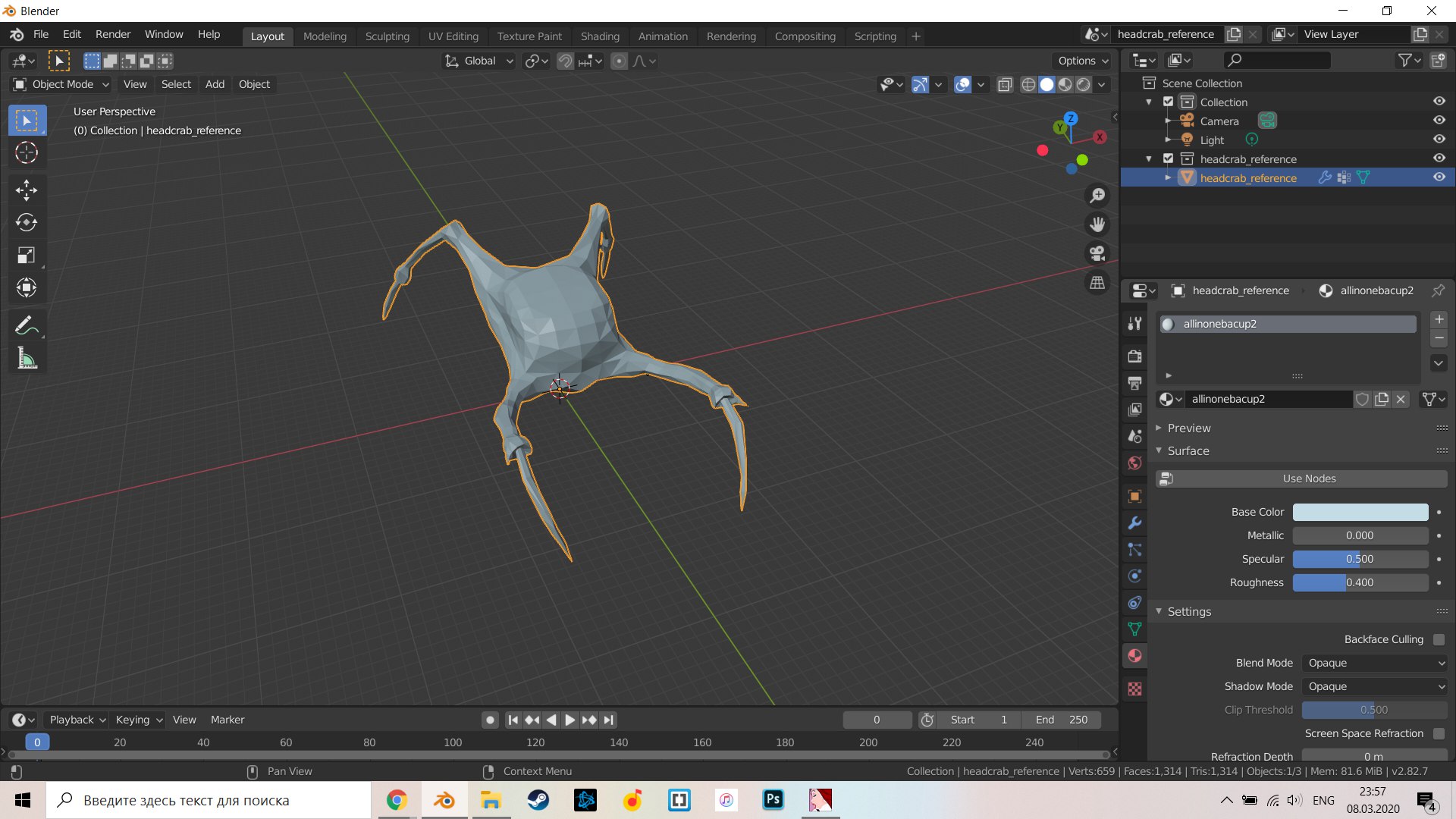Open the Scene properties tab
Screen dimensions: 1456x819
(x=1134, y=436)
